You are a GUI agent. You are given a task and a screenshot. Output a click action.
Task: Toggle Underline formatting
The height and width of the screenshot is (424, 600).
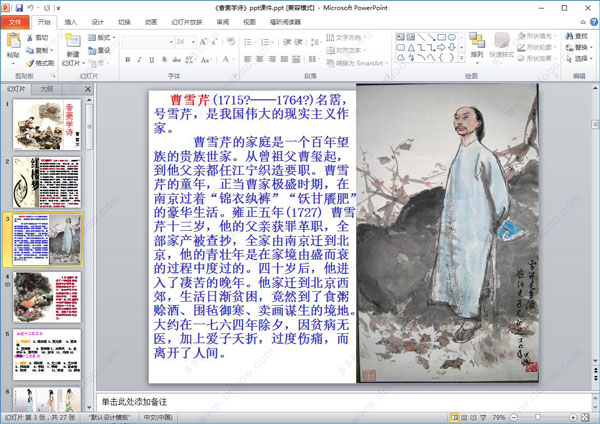tap(152, 59)
